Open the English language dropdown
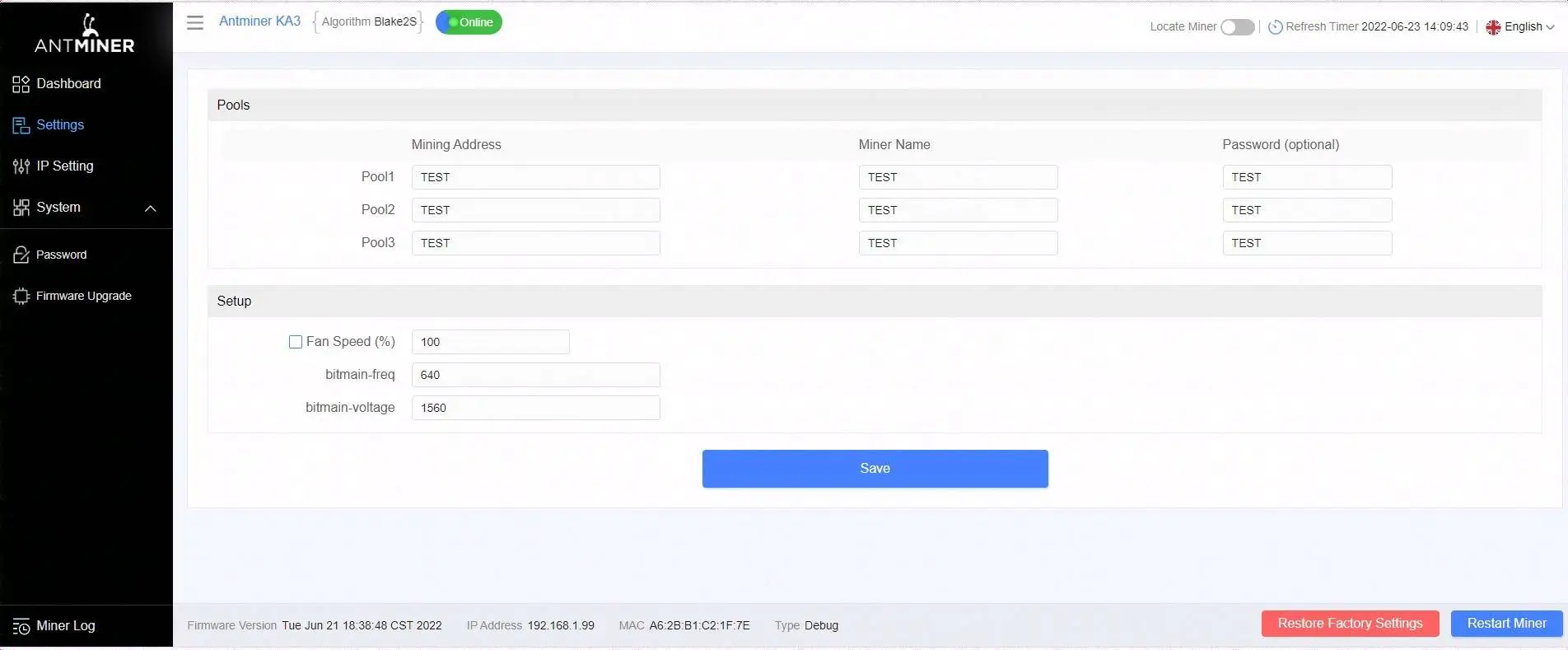 coord(1520,27)
